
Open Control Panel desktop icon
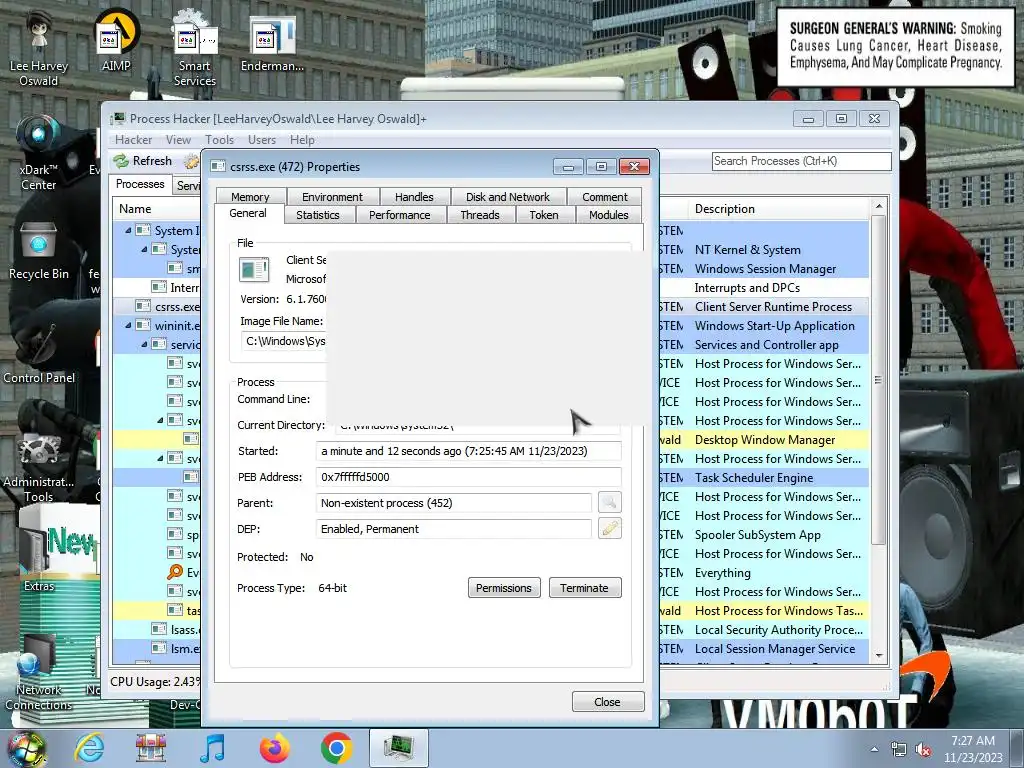pyautogui.click(x=39, y=353)
